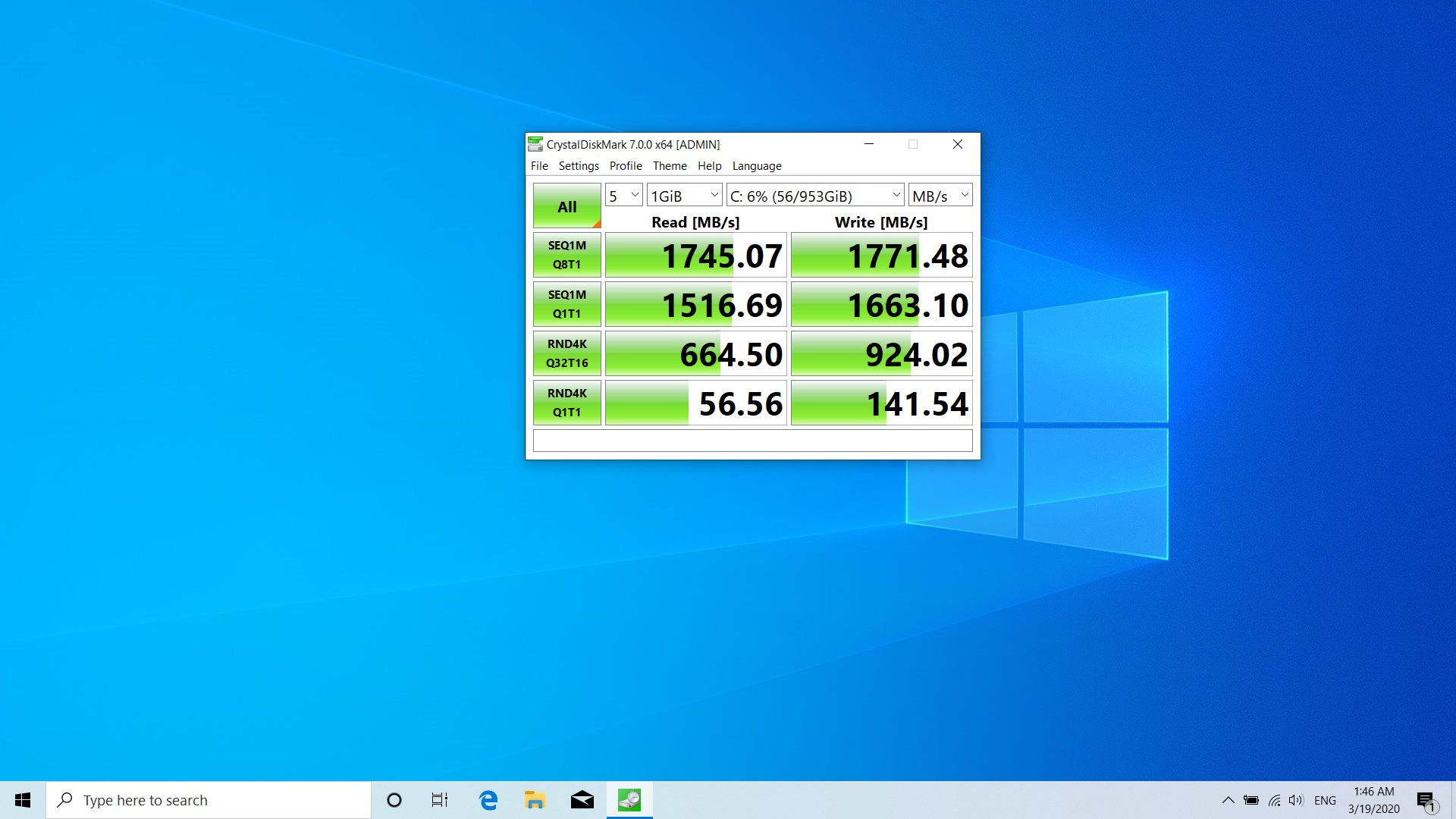Open the Language menu
Screen dimensions: 1456x819
[757, 165]
